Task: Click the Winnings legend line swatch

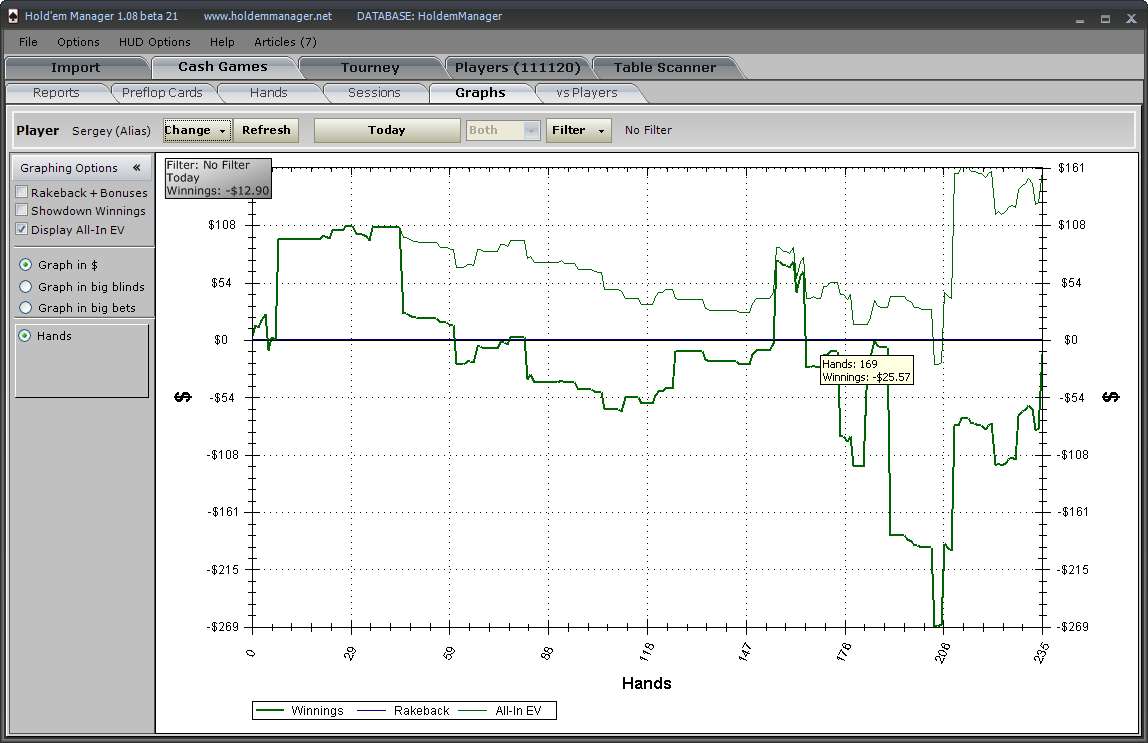Action: pos(270,711)
